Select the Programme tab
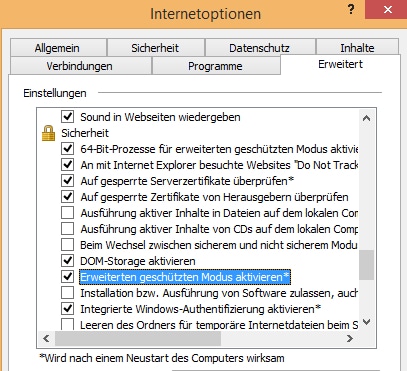 click(x=216, y=66)
